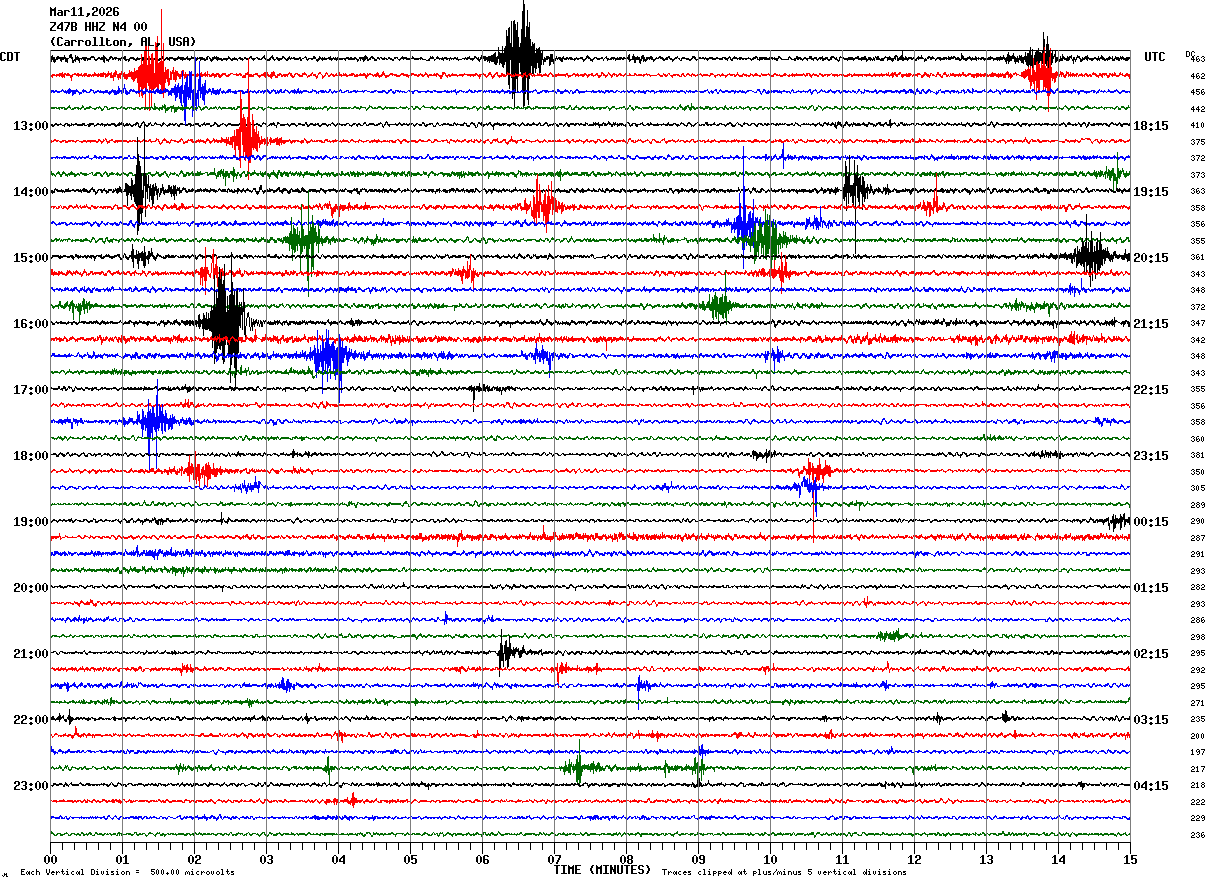Click the Z47B HHZ N4 00 station code
The width and height of the screenshot is (1210, 886).
(x=98, y=27)
